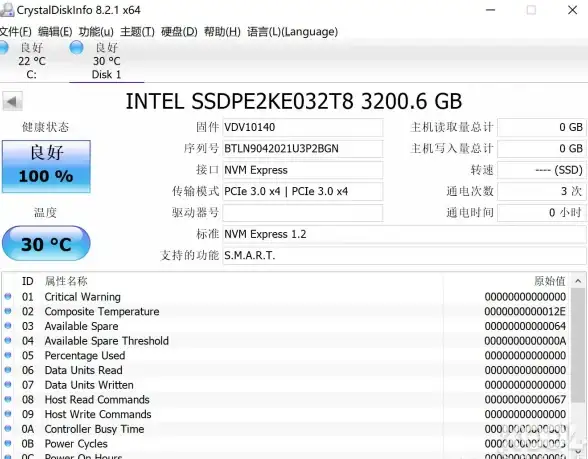Screen dimensions: 588x459
Task: Click the serial number field BTLN9042021U3P2BGN
Action: click(303, 149)
